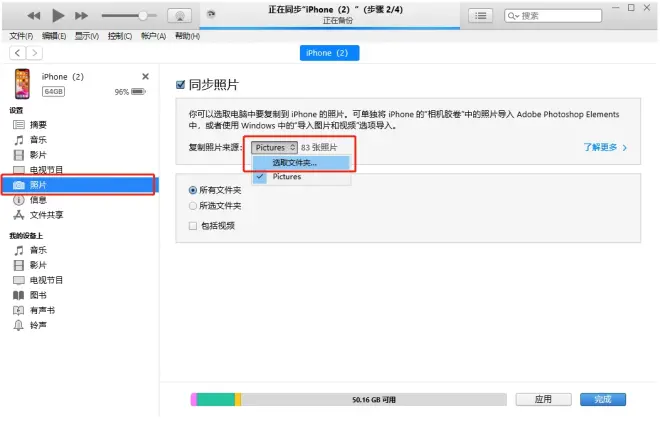
Task: Focus the 搜索 search field
Action: coord(553,16)
